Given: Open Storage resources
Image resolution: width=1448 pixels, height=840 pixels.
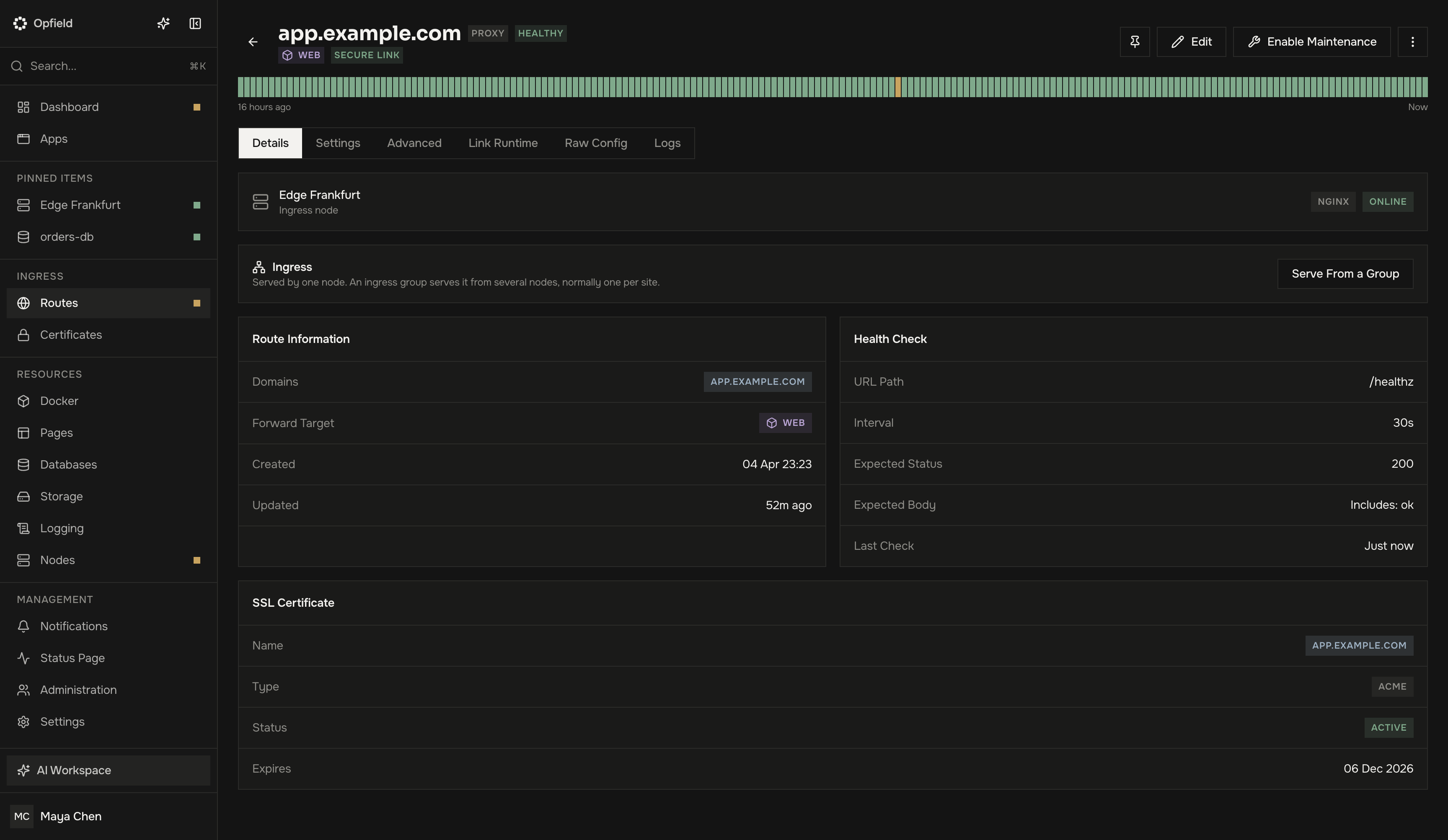Looking at the screenshot, I should (109, 497).
